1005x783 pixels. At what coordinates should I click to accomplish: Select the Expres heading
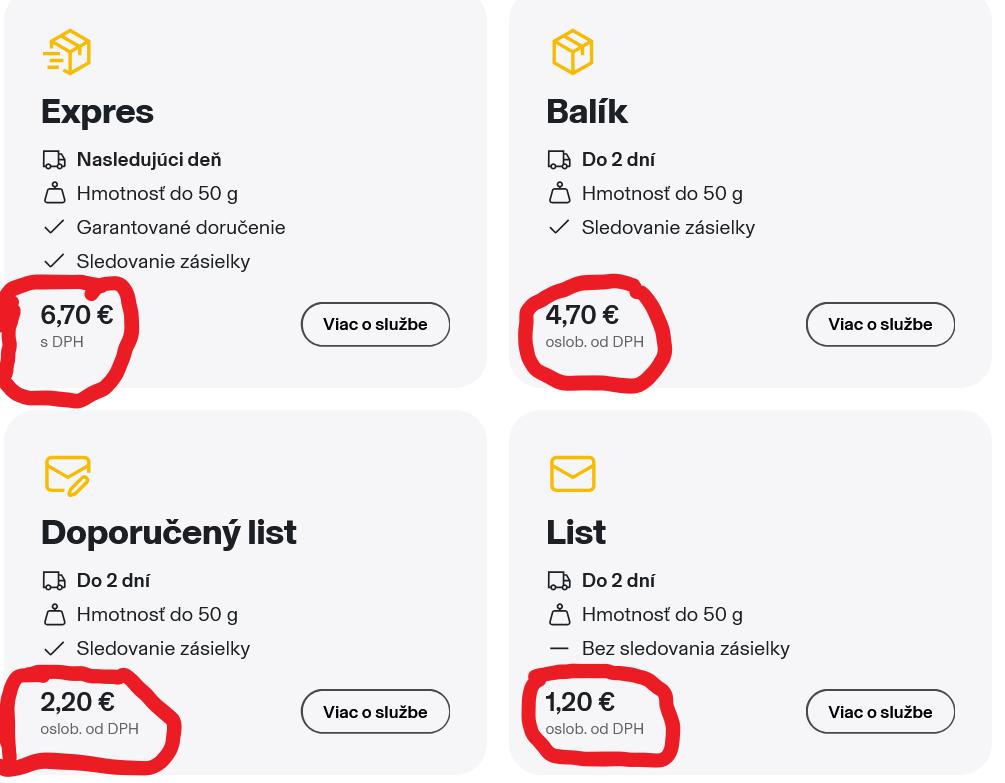[97, 112]
